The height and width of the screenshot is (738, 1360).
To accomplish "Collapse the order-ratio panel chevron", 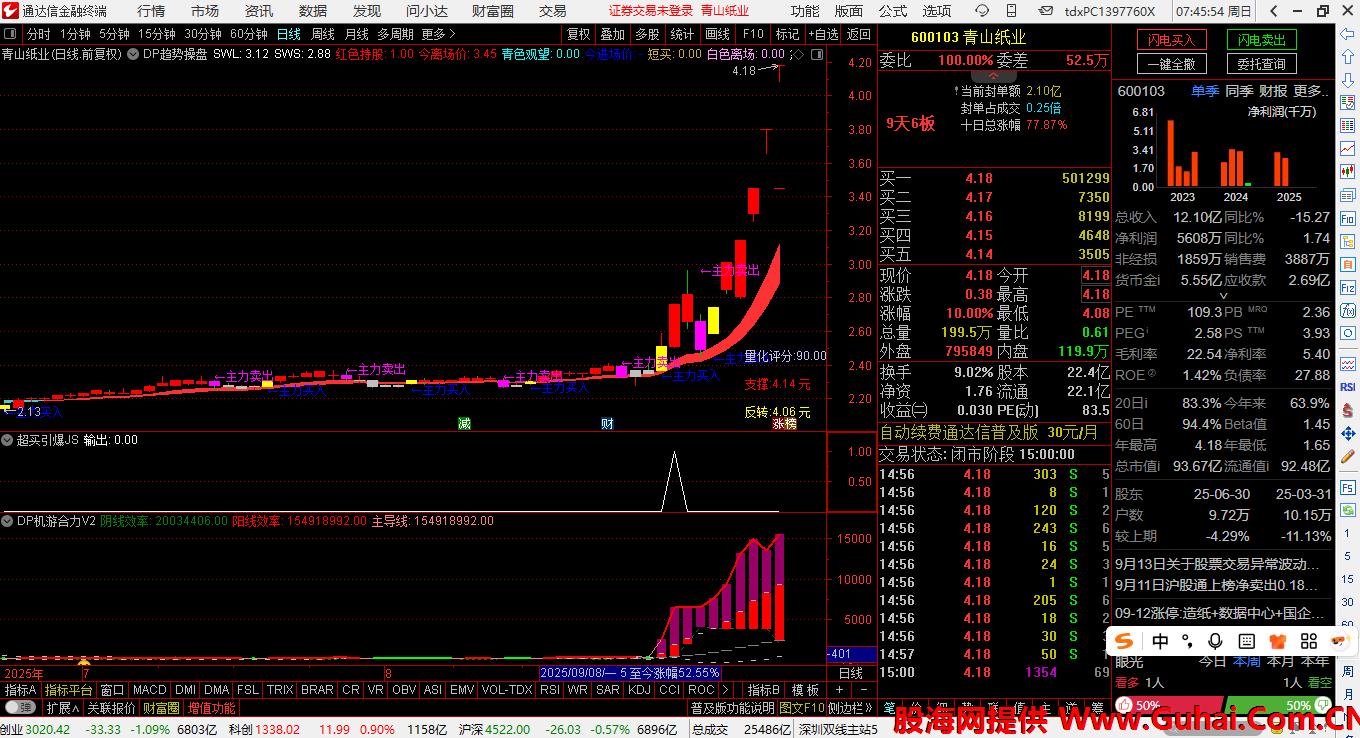I will click(x=992, y=76).
